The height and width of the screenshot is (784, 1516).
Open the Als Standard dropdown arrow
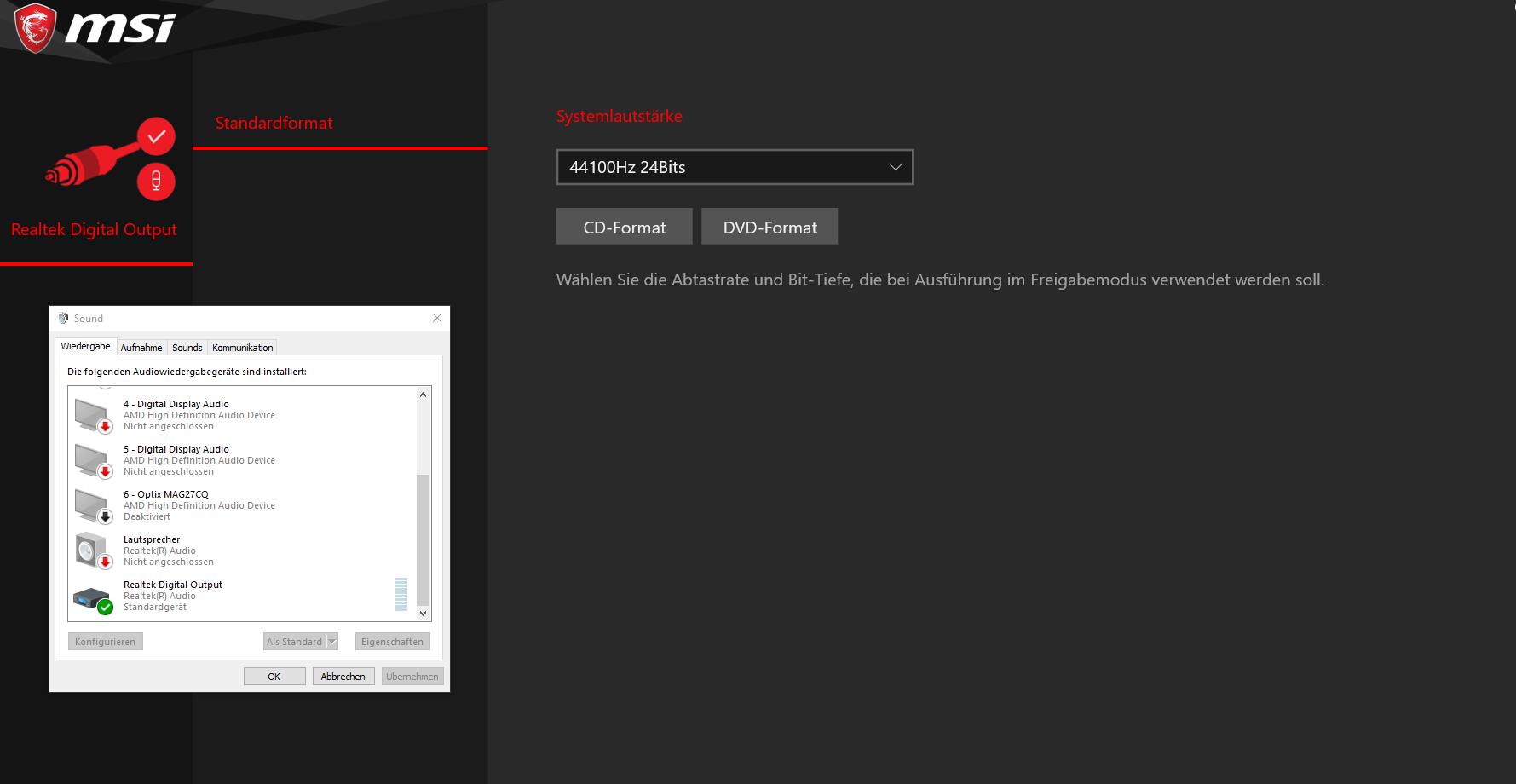(332, 641)
